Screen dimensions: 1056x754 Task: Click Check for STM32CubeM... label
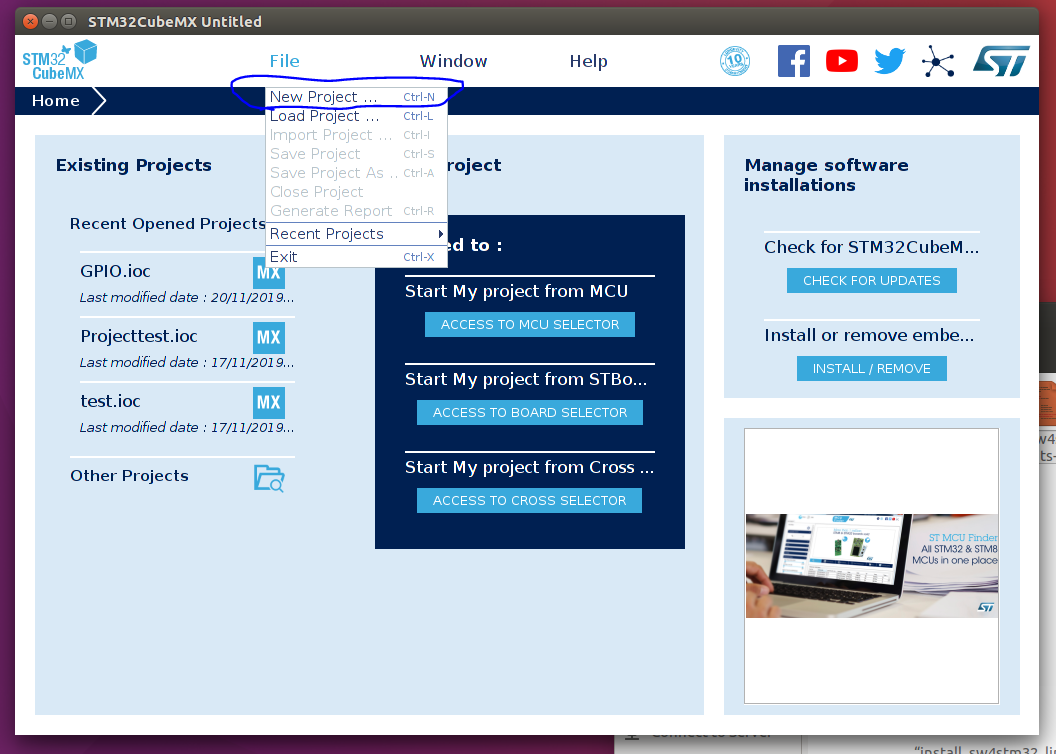pos(871,247)
